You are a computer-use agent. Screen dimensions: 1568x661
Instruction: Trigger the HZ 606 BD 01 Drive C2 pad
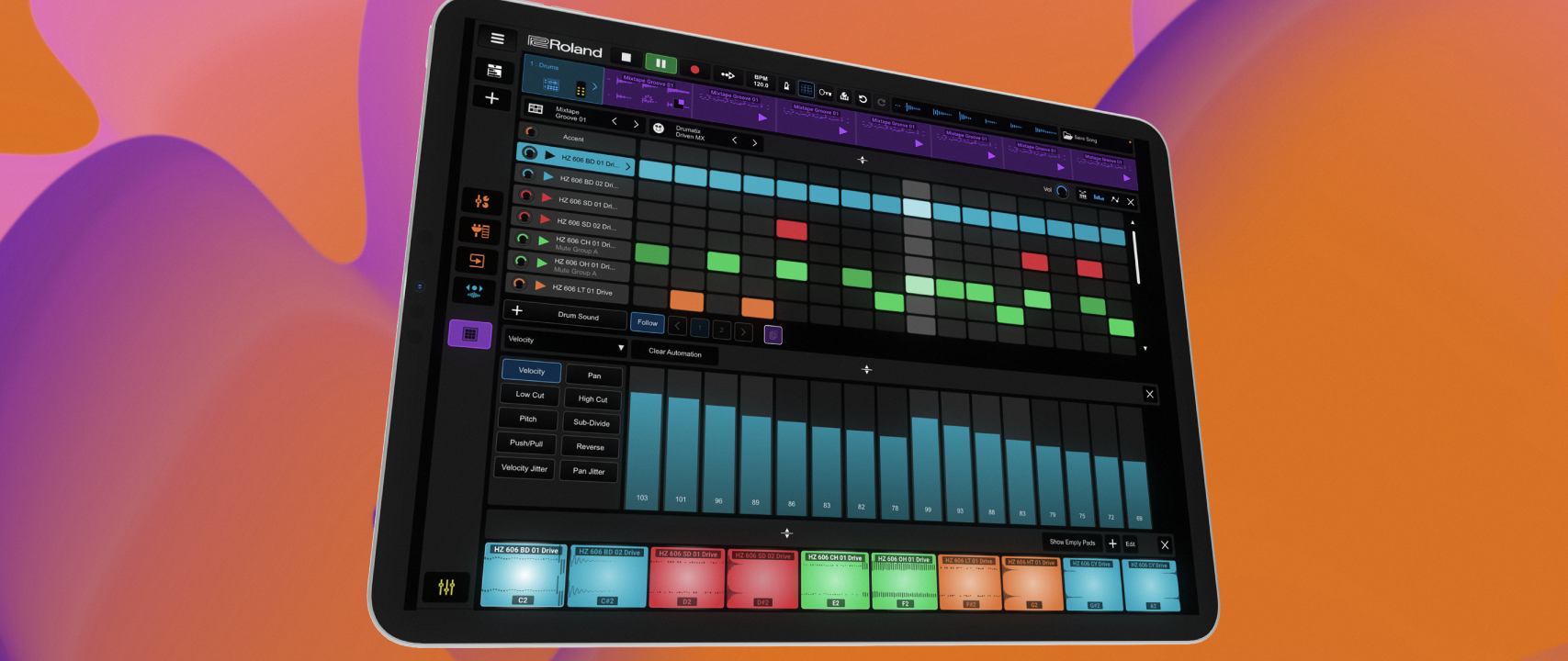pyautogui.click(x=524, y=575)
